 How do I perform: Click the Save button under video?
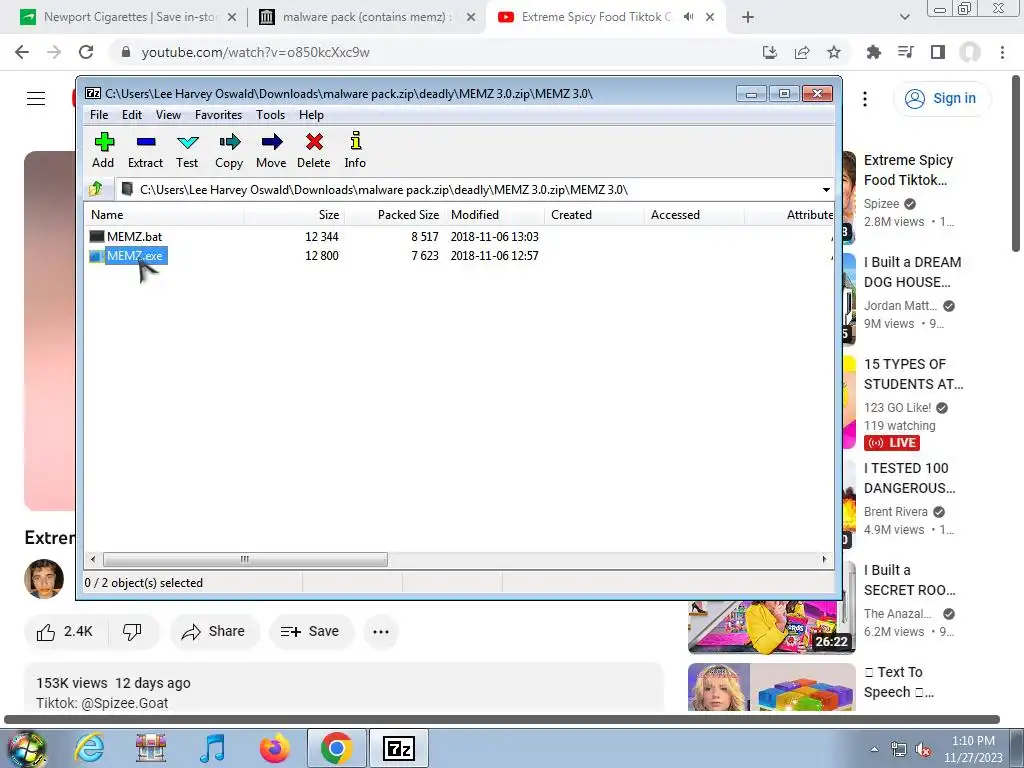310,632
